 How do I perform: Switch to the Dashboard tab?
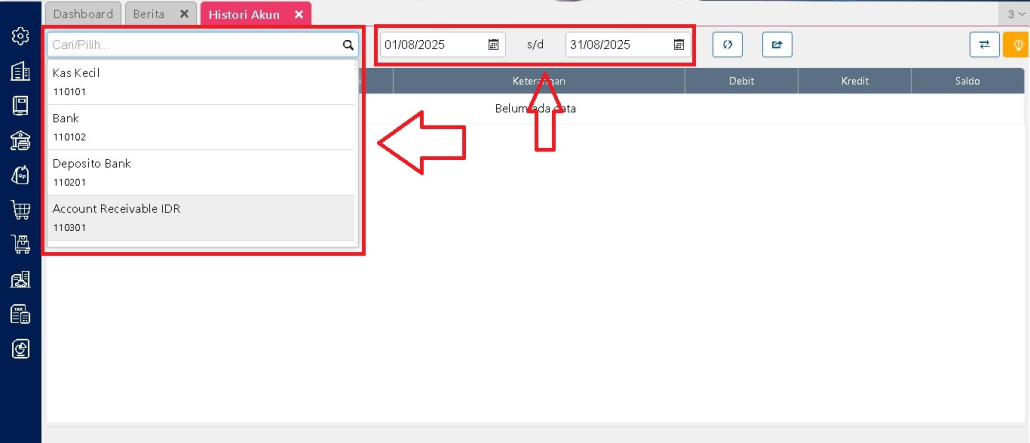point(84,14)
